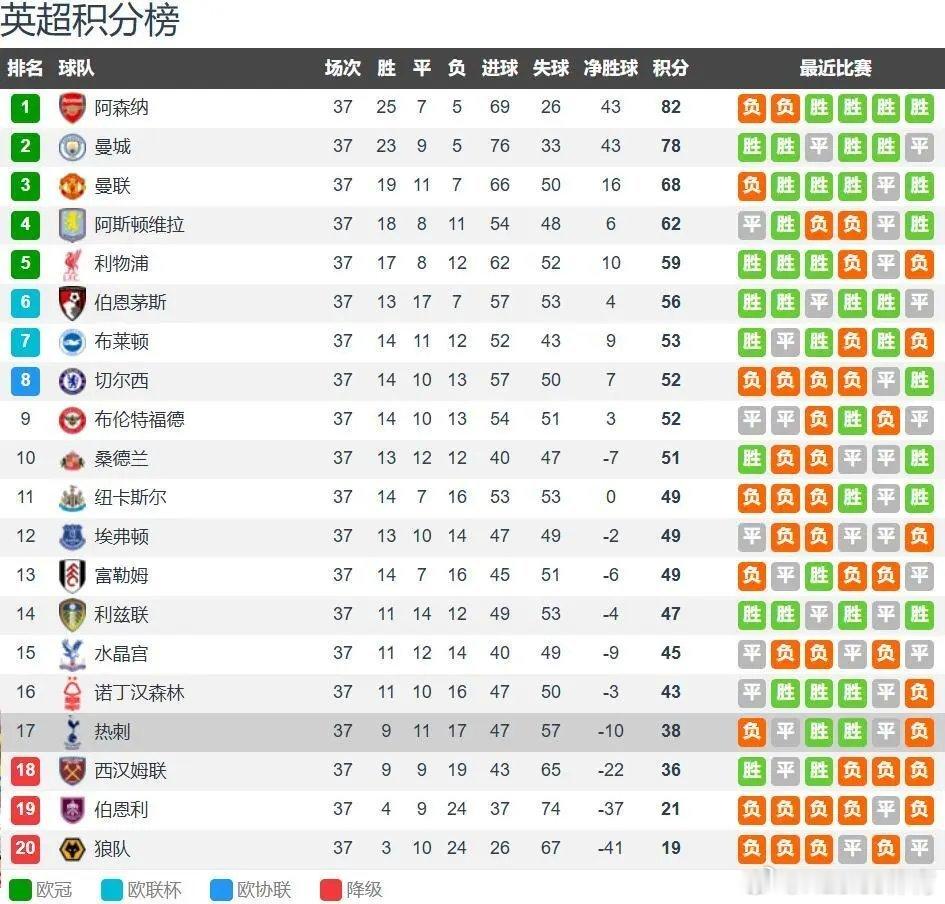The image size is (945, 904).
Task: Click the red rank 18 badge
Action: pos(25,770)
